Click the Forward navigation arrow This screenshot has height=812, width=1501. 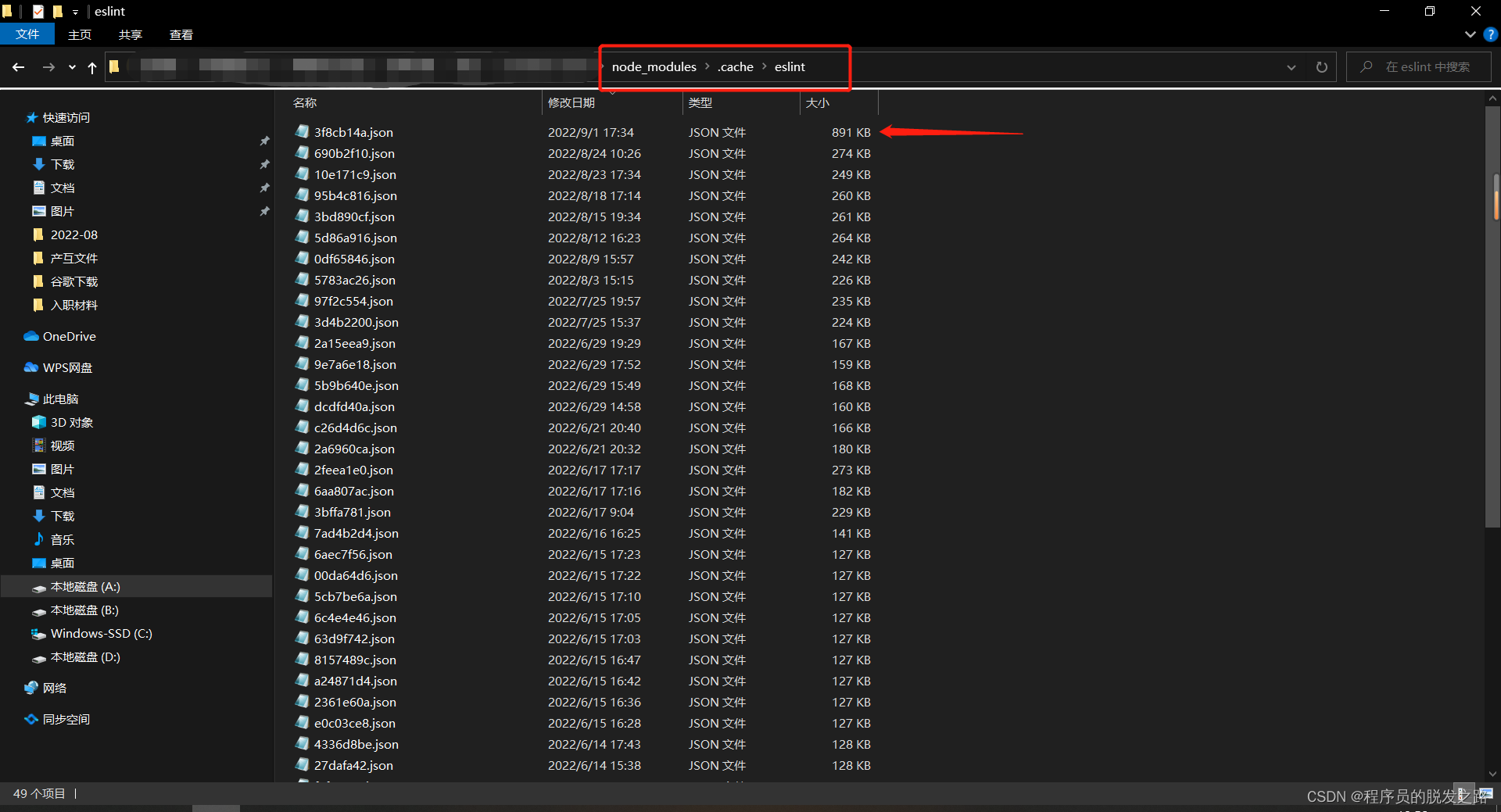pyautogui.click(x=48, y=67)
